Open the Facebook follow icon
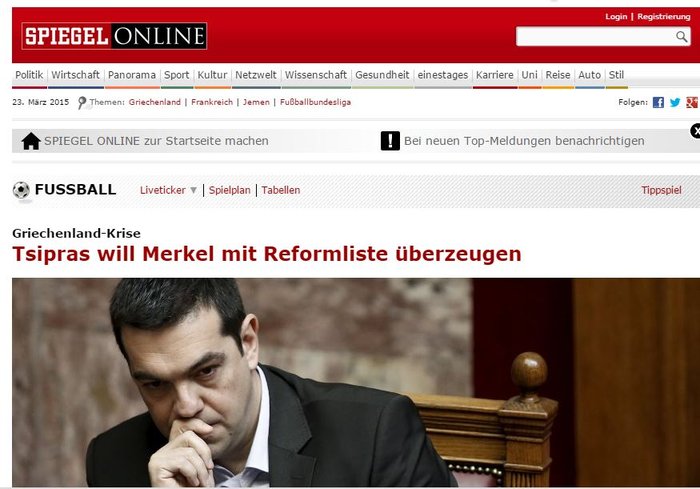Screen dimensions: 700x489 click(658, 102)
